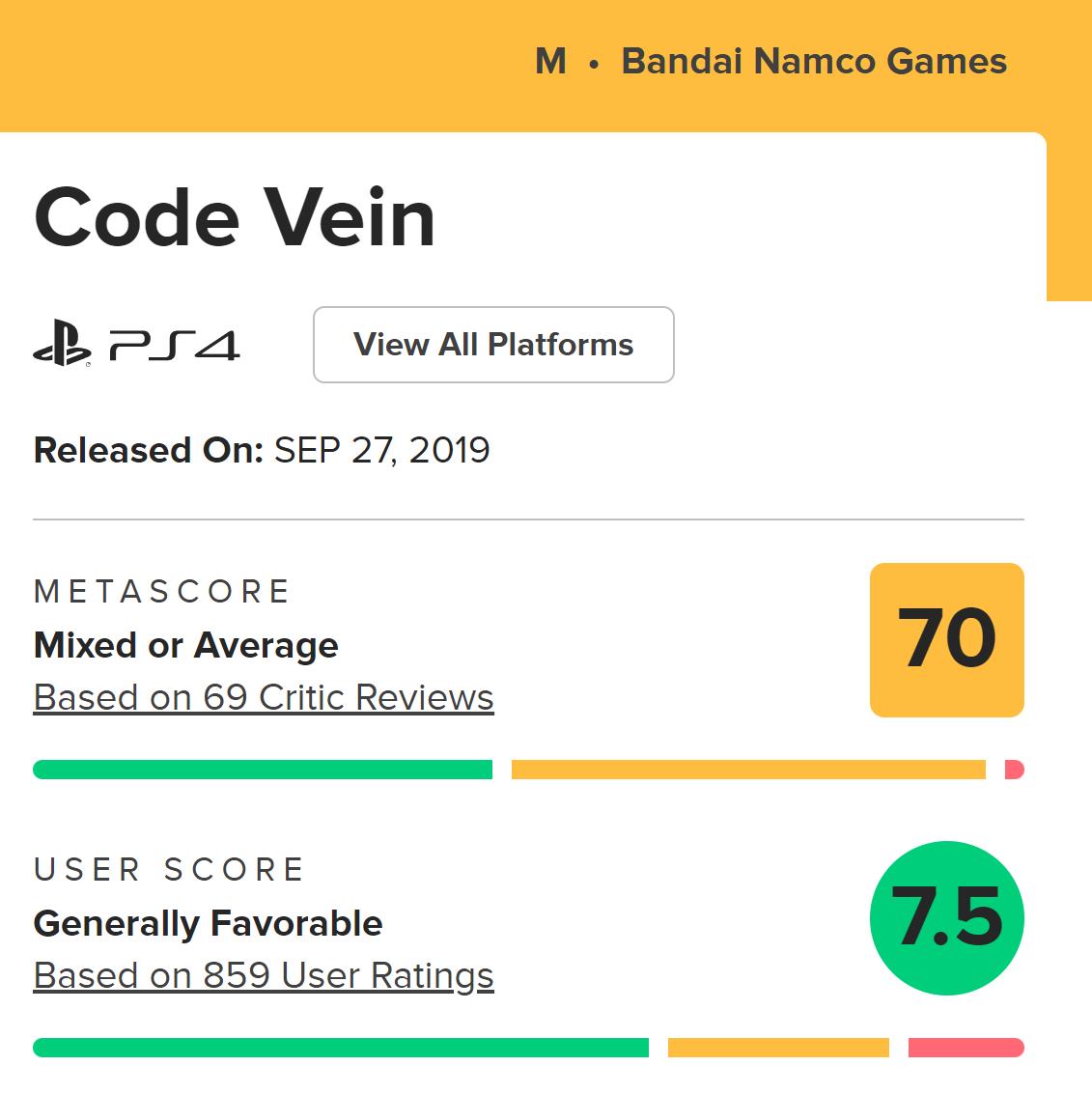The width and height of the screenshot is (1092, 1094).
Task: Click the M rating label in header
Action: point(550,61)
